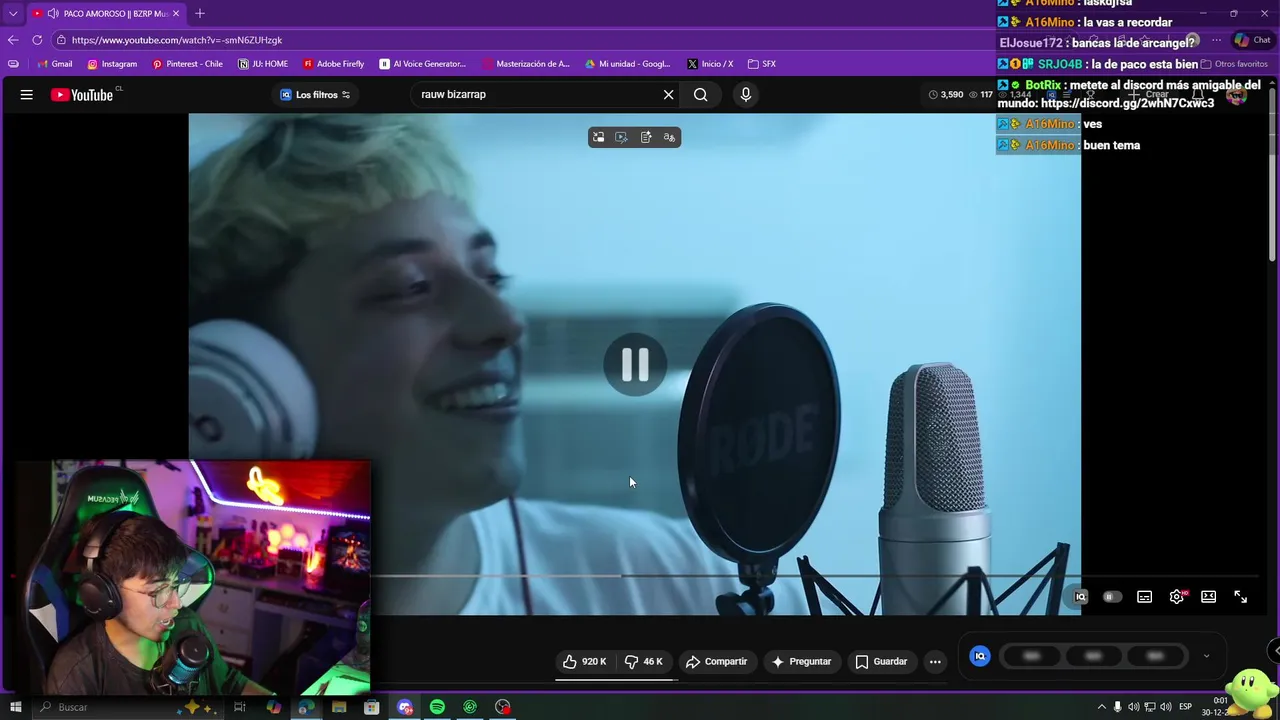
Task: Open a new browser tab
Action: 200,13
